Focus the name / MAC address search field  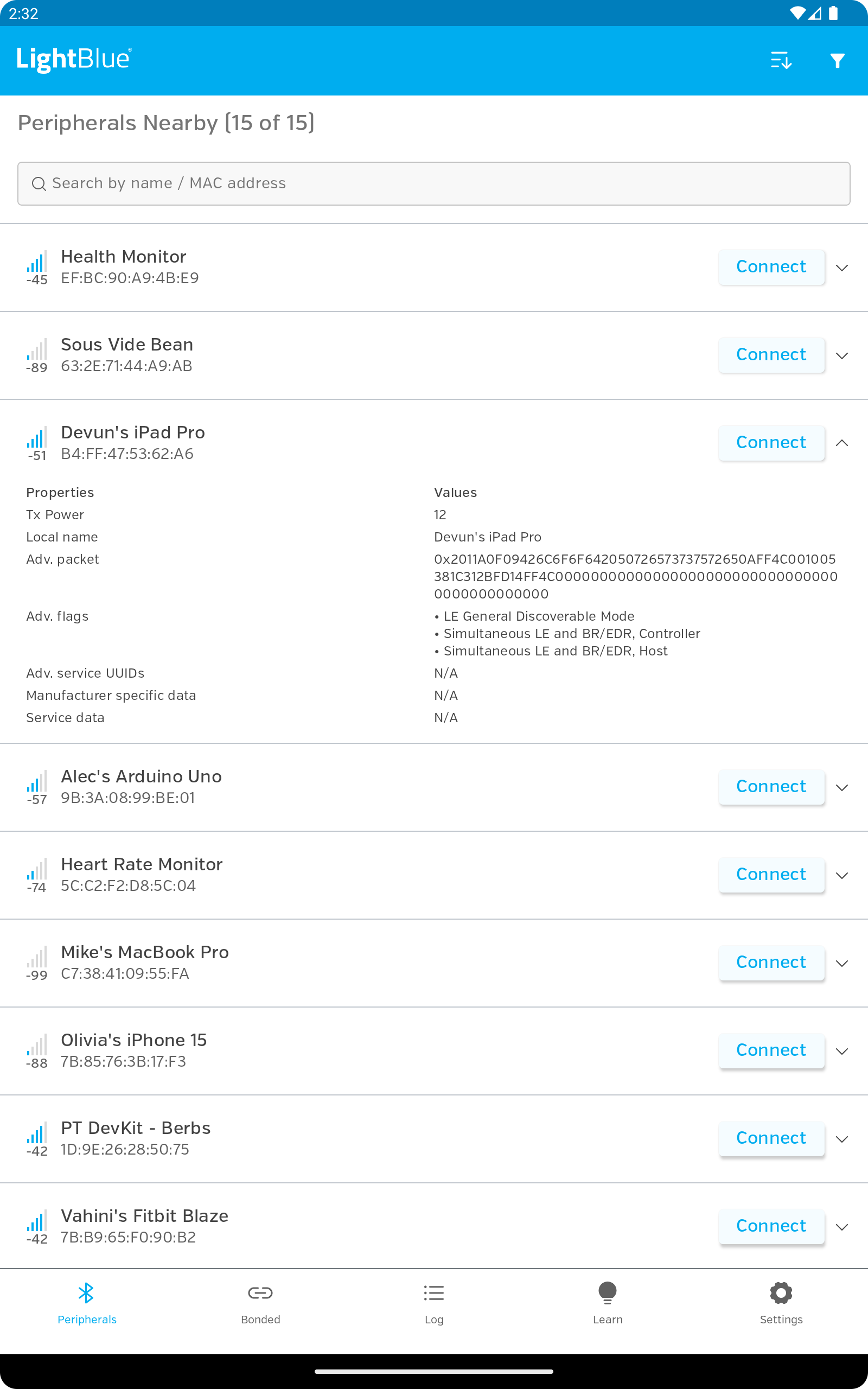434,184
